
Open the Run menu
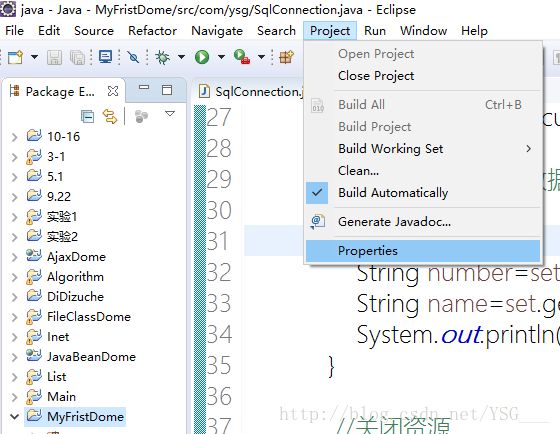coord(375,31)
